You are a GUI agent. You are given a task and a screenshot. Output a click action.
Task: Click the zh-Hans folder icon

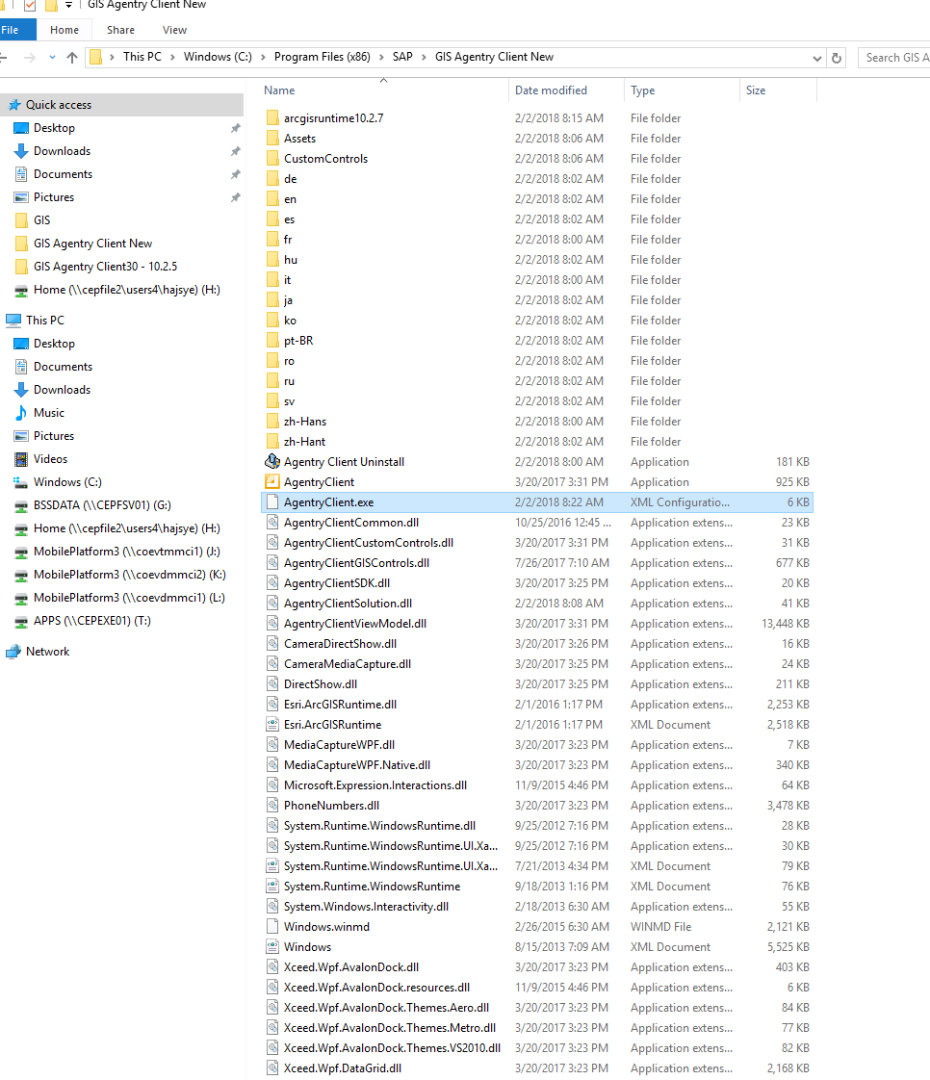(272, 422)
